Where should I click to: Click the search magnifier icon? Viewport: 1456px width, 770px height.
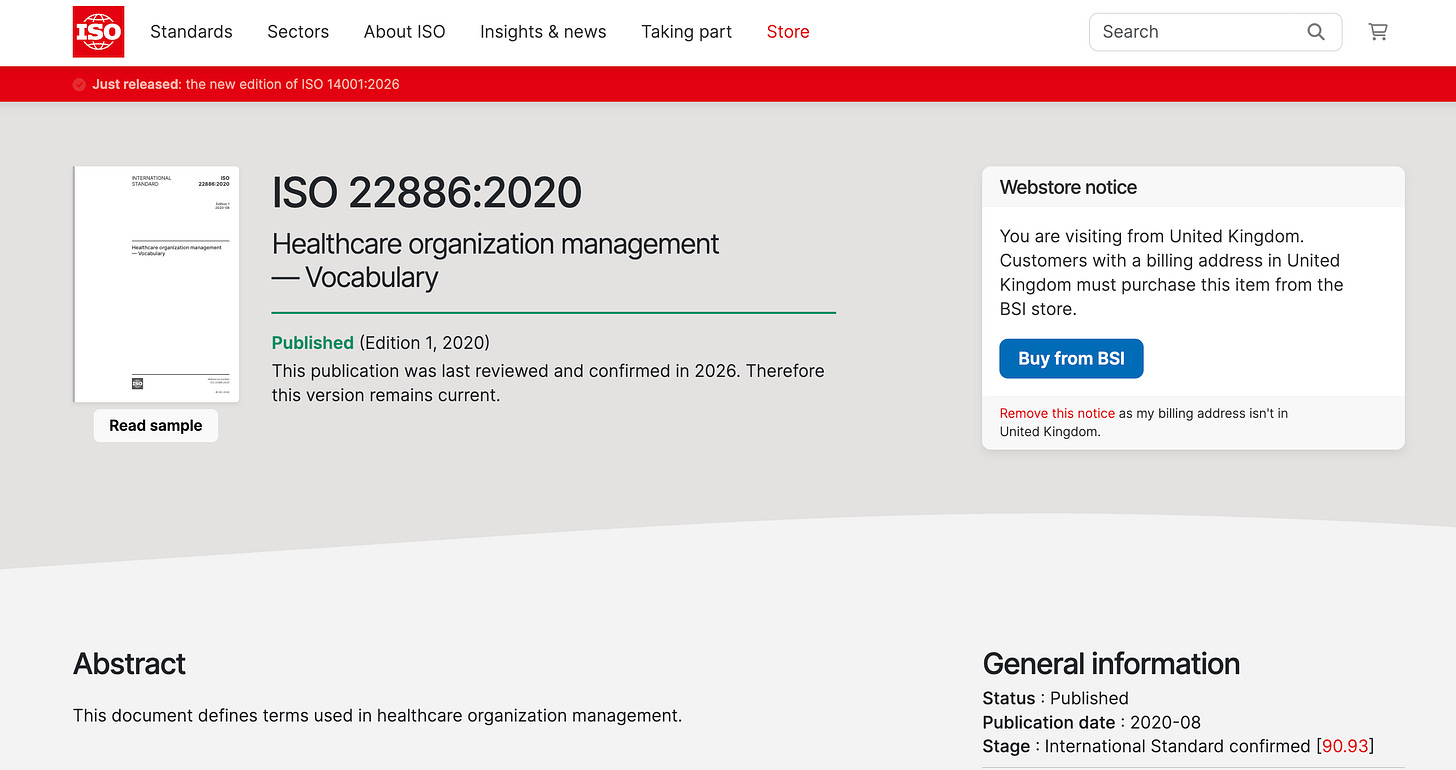[x=1316, y=32]
